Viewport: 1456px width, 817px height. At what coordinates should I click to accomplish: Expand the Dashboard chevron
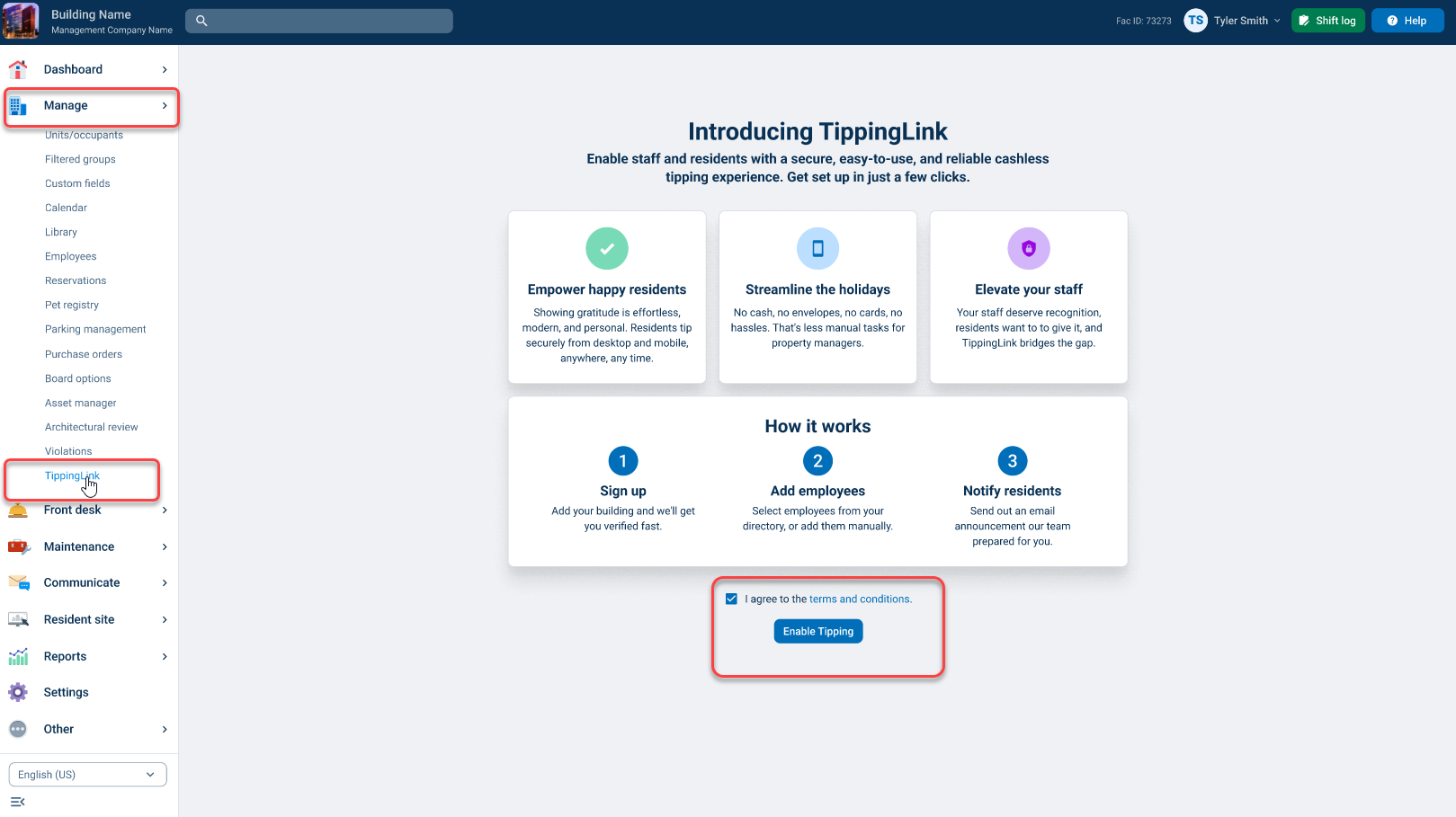pos(165,69)
